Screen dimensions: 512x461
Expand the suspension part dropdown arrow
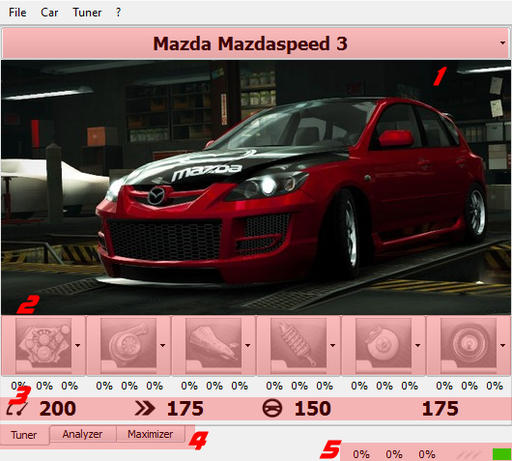pyautogui.click(x=333, y=345)
